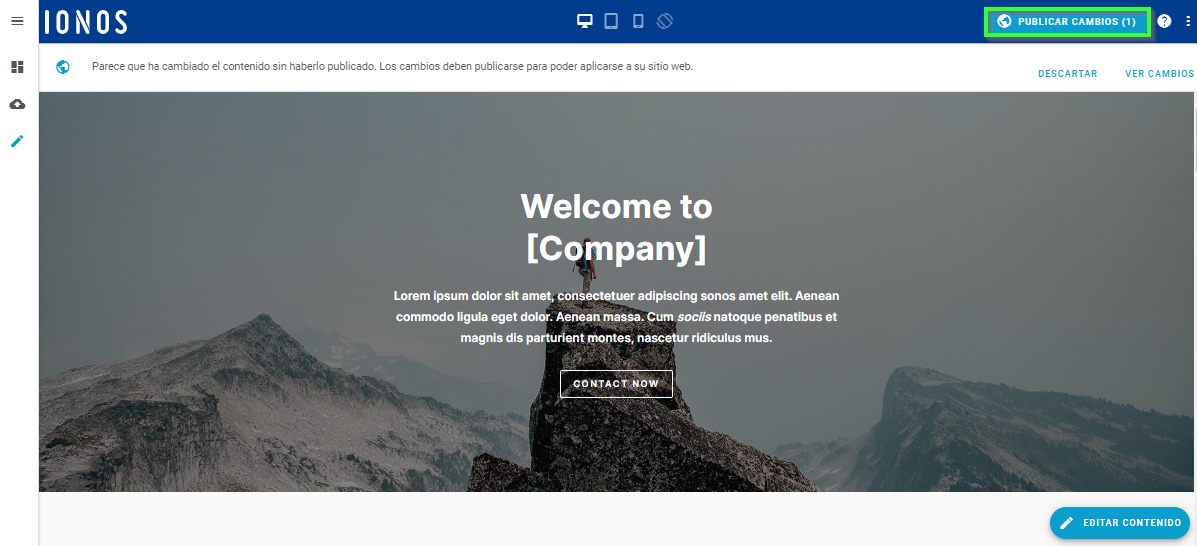Switch to tablet preview mode
Image resolution: width=1197 pixels, height=546 pixels.
click(x=611, y=21)
